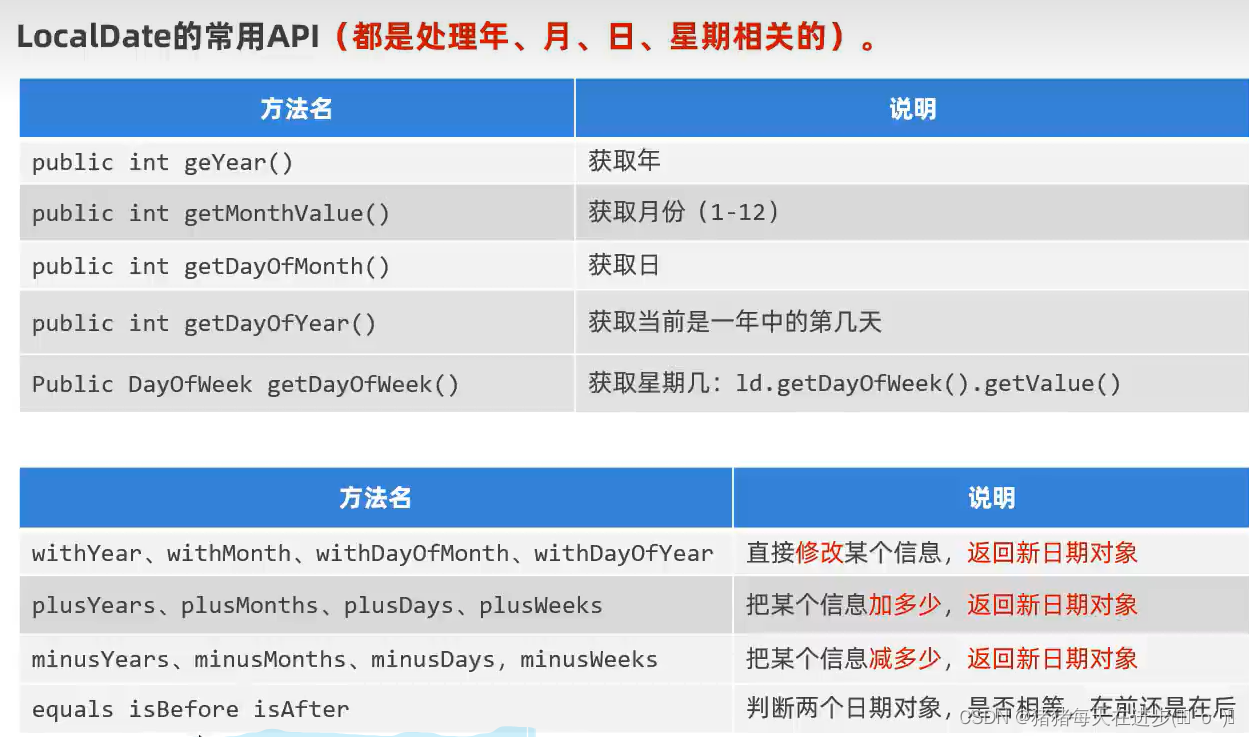Select the minusYears、minusMonths method cell

343,659
